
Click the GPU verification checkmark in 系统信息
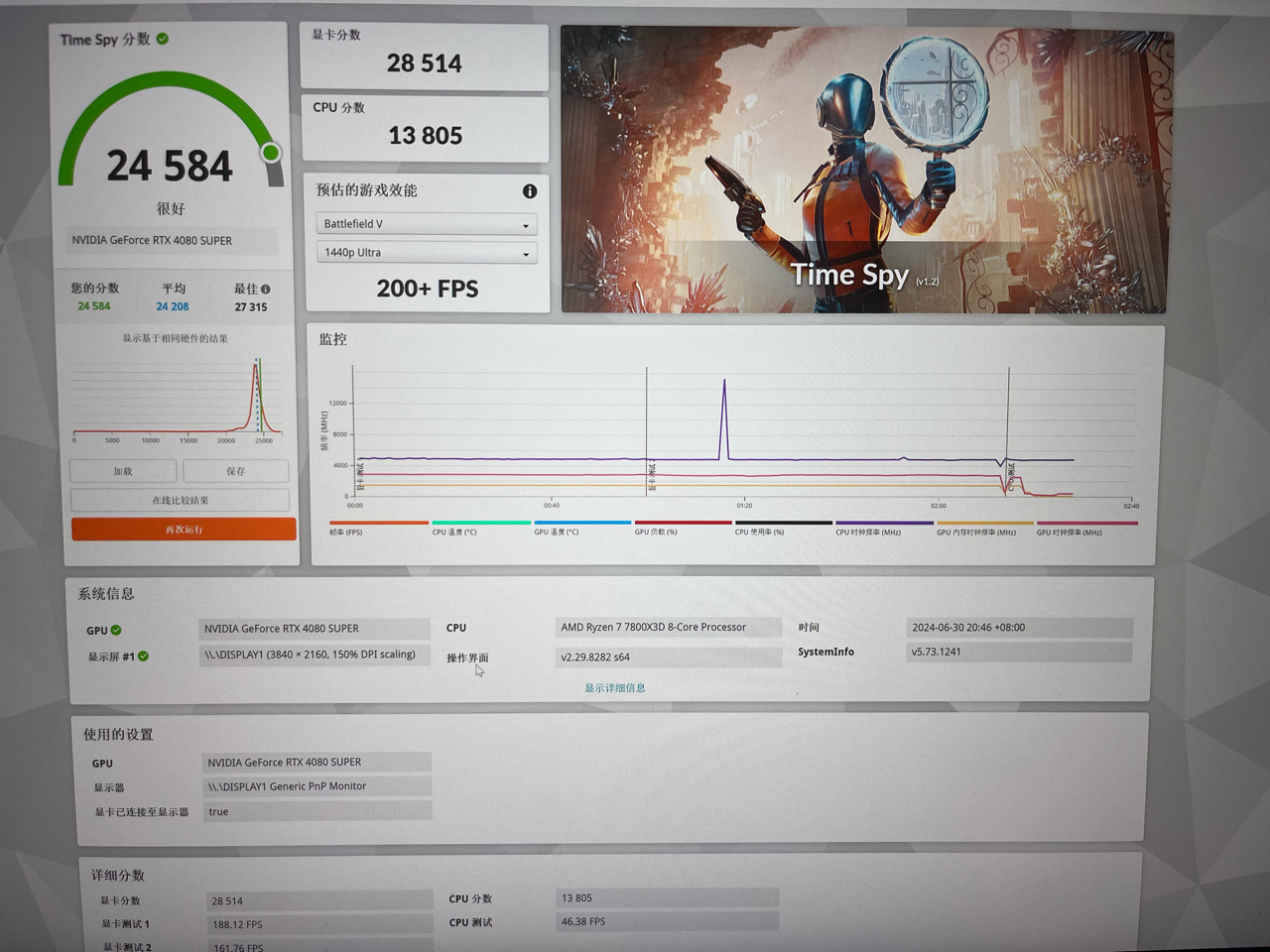117,630
